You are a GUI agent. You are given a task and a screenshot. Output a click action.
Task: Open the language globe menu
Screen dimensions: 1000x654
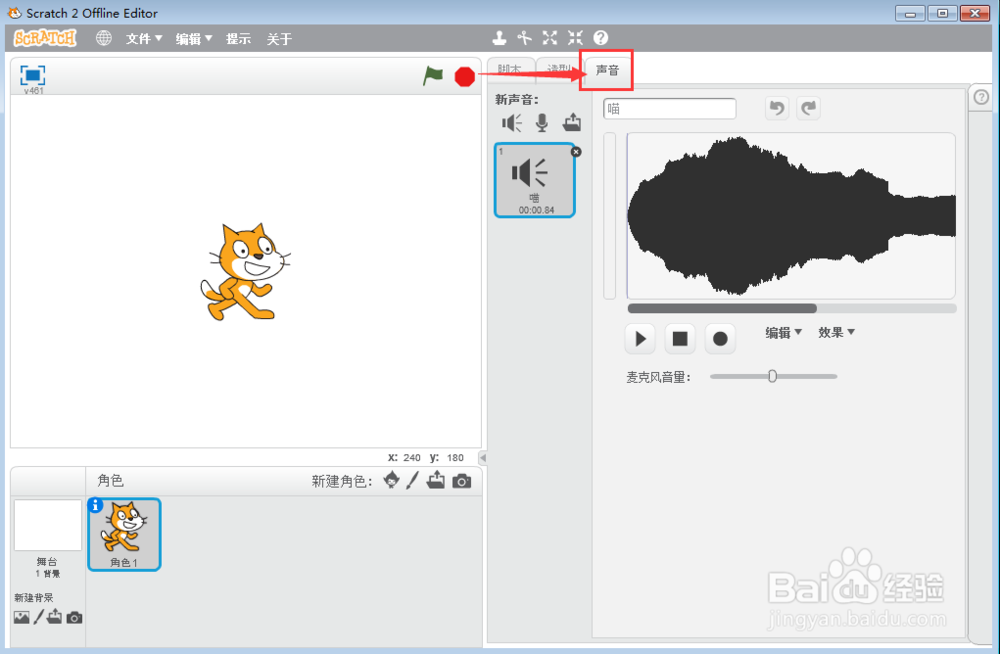tap(103, 38)
